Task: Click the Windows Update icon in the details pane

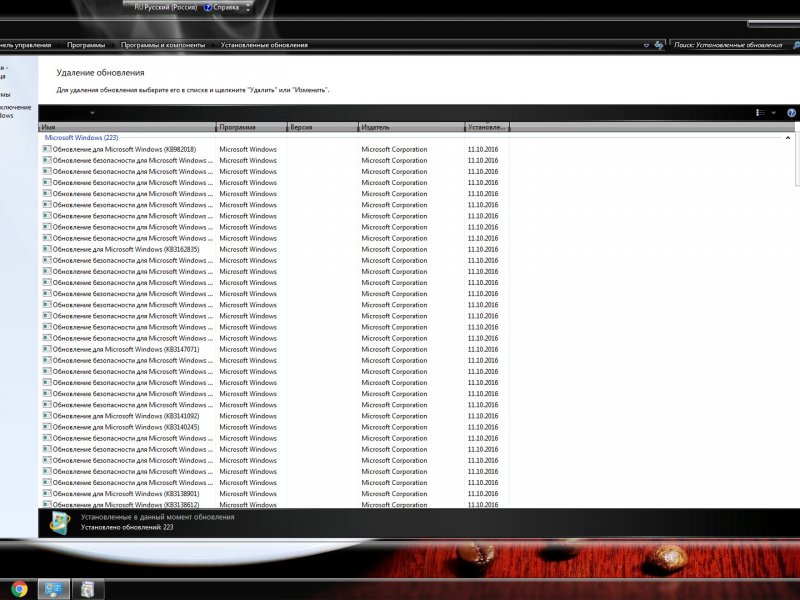Action: (x=60, y=522)
